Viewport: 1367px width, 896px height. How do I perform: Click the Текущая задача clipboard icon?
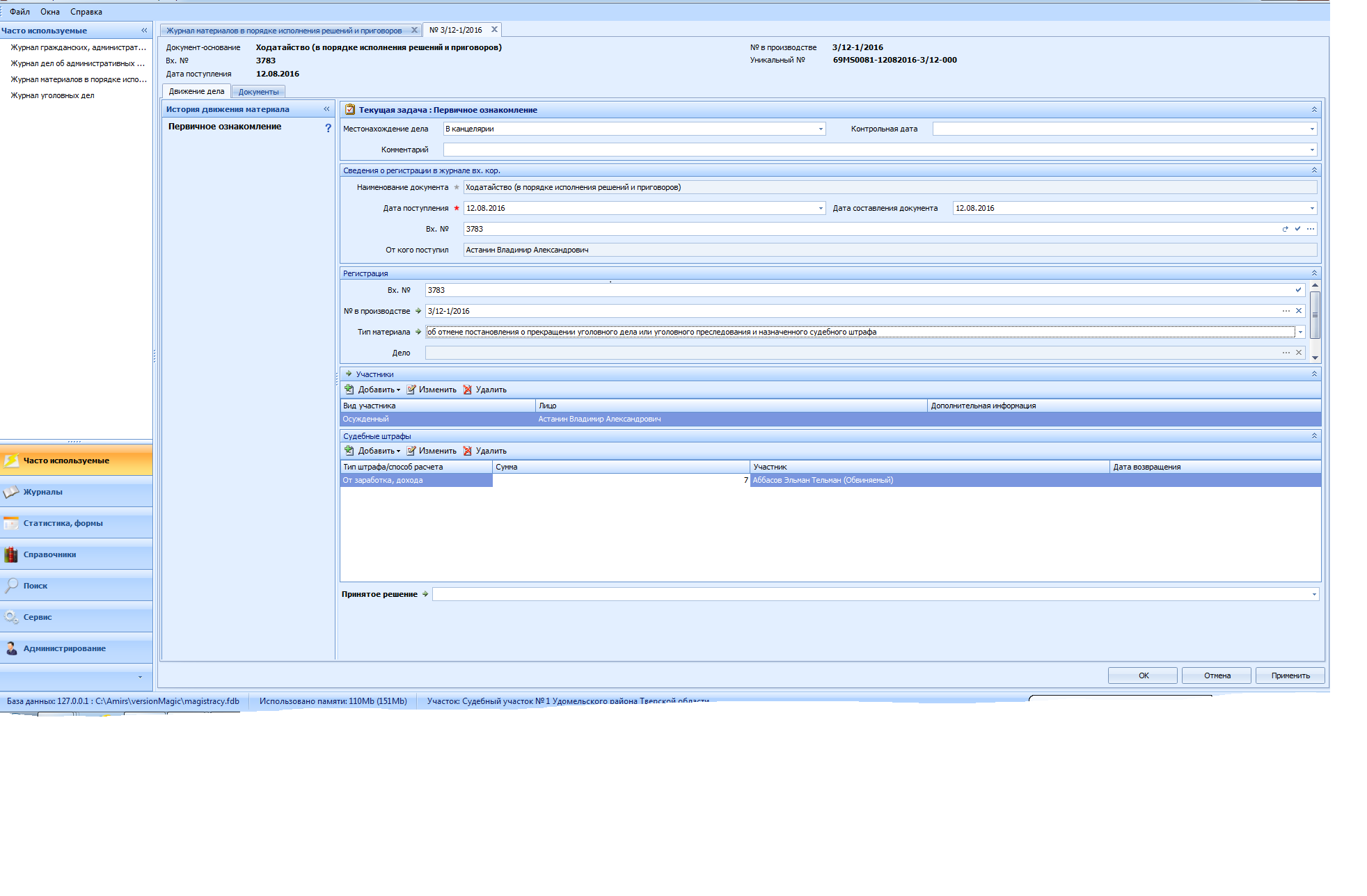(350, 109)
